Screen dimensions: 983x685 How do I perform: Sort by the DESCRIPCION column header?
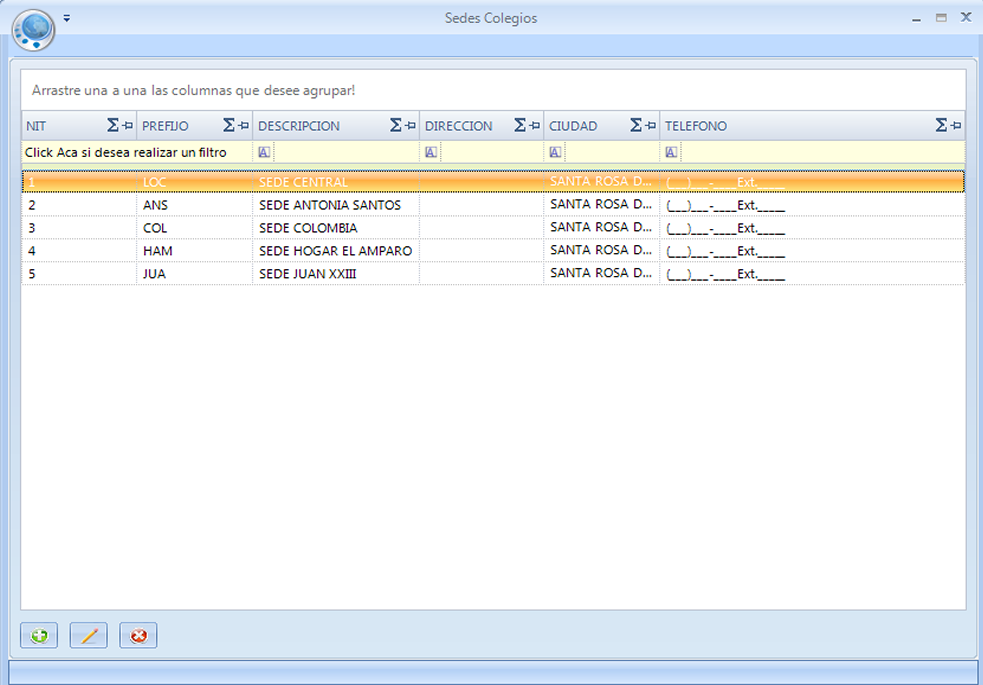(310, 126)
